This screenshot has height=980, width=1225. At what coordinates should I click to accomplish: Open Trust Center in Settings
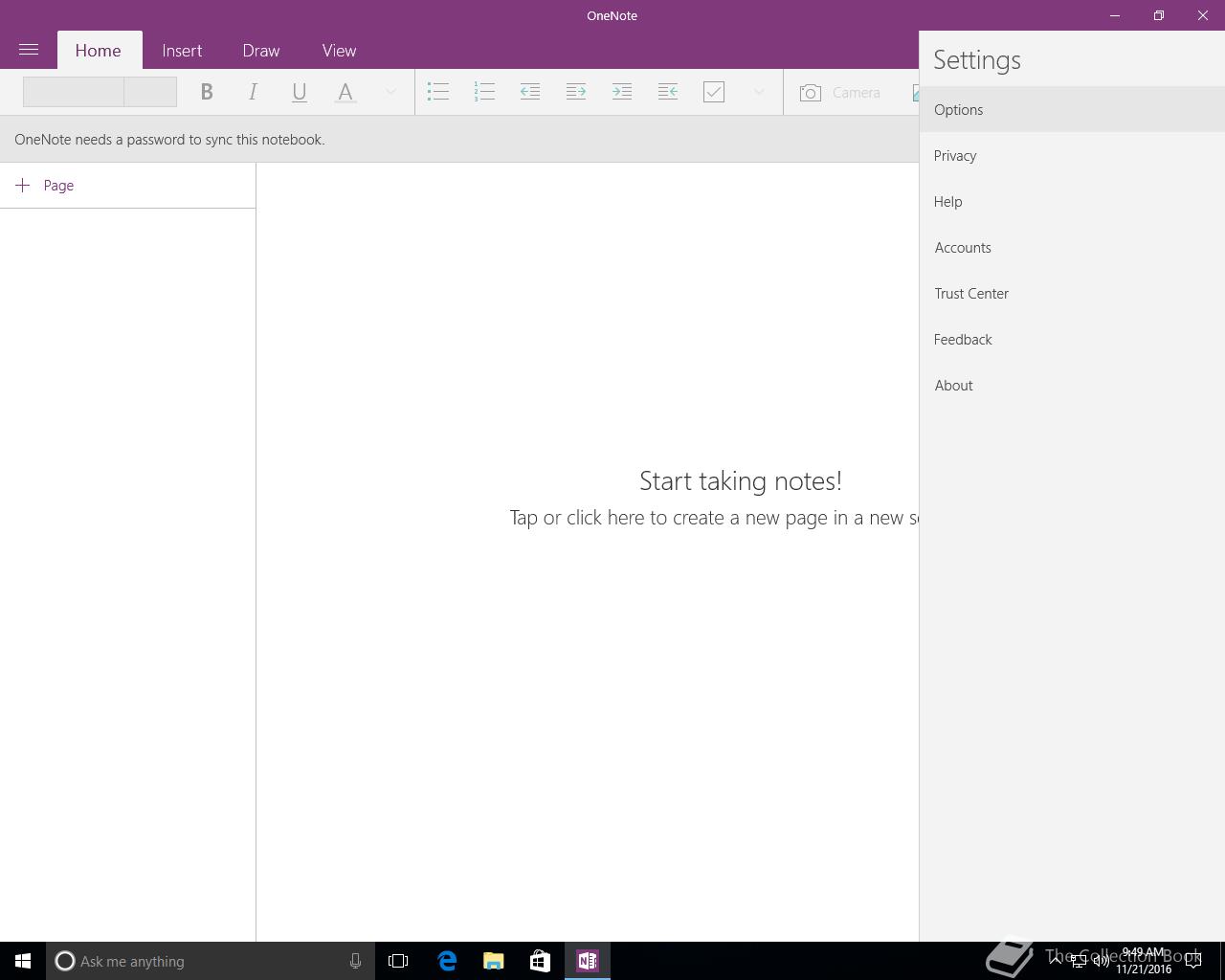[x=1072, y=293]
